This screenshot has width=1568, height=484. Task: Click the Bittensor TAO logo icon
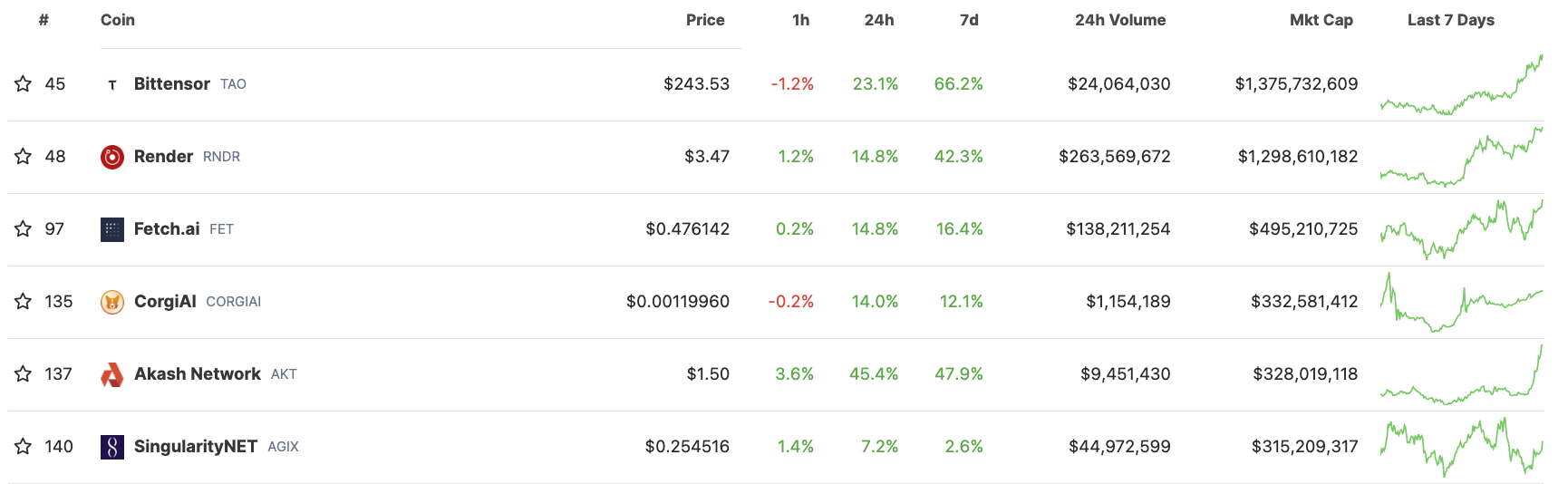pos(112,84)
